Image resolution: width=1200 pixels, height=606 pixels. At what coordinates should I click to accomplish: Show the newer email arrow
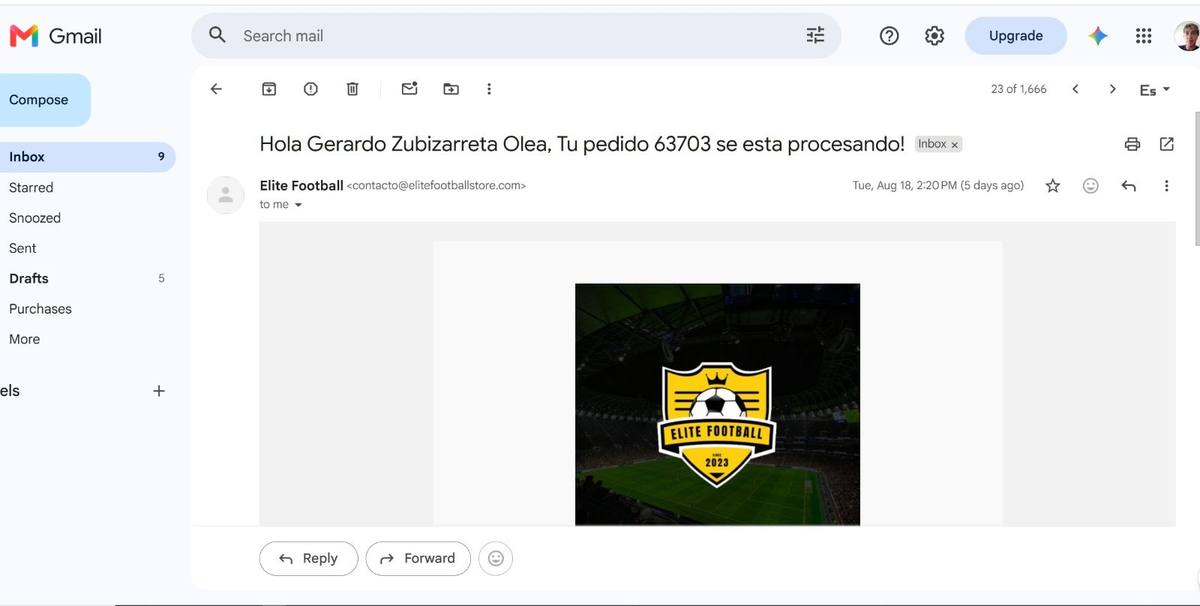click(x=1075, y=89)
